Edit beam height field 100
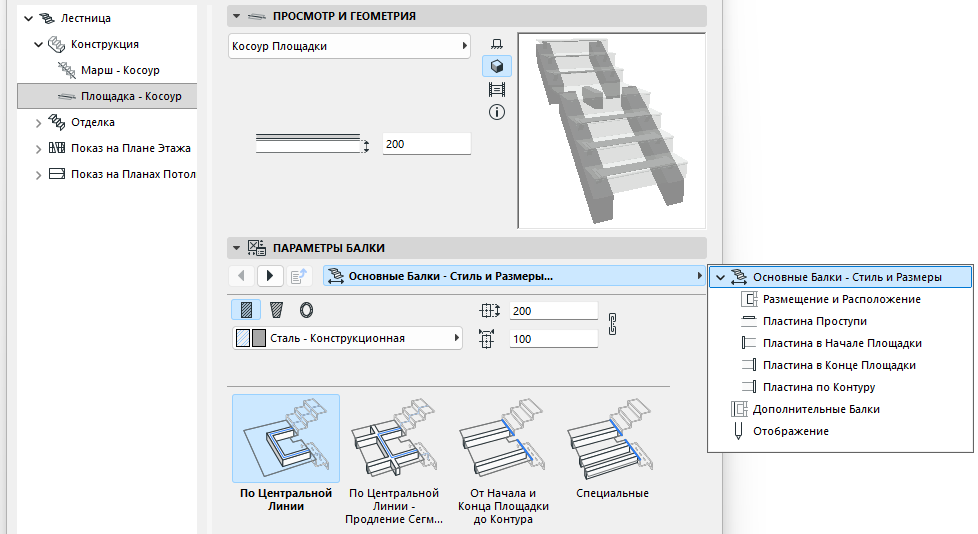The image size is (978, 534). pos(553,339)
